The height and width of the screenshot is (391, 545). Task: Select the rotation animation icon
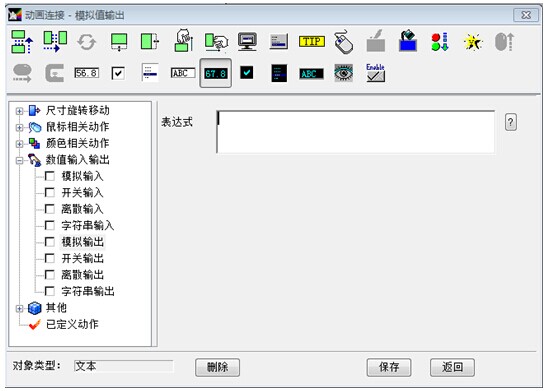pyautogui.click(x=86, y=42)
